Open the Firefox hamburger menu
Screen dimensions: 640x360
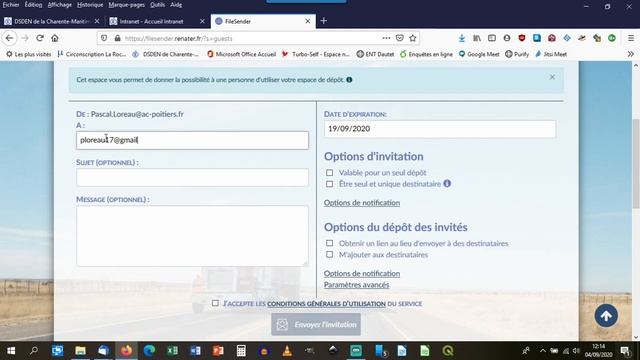tap(631, 38)
